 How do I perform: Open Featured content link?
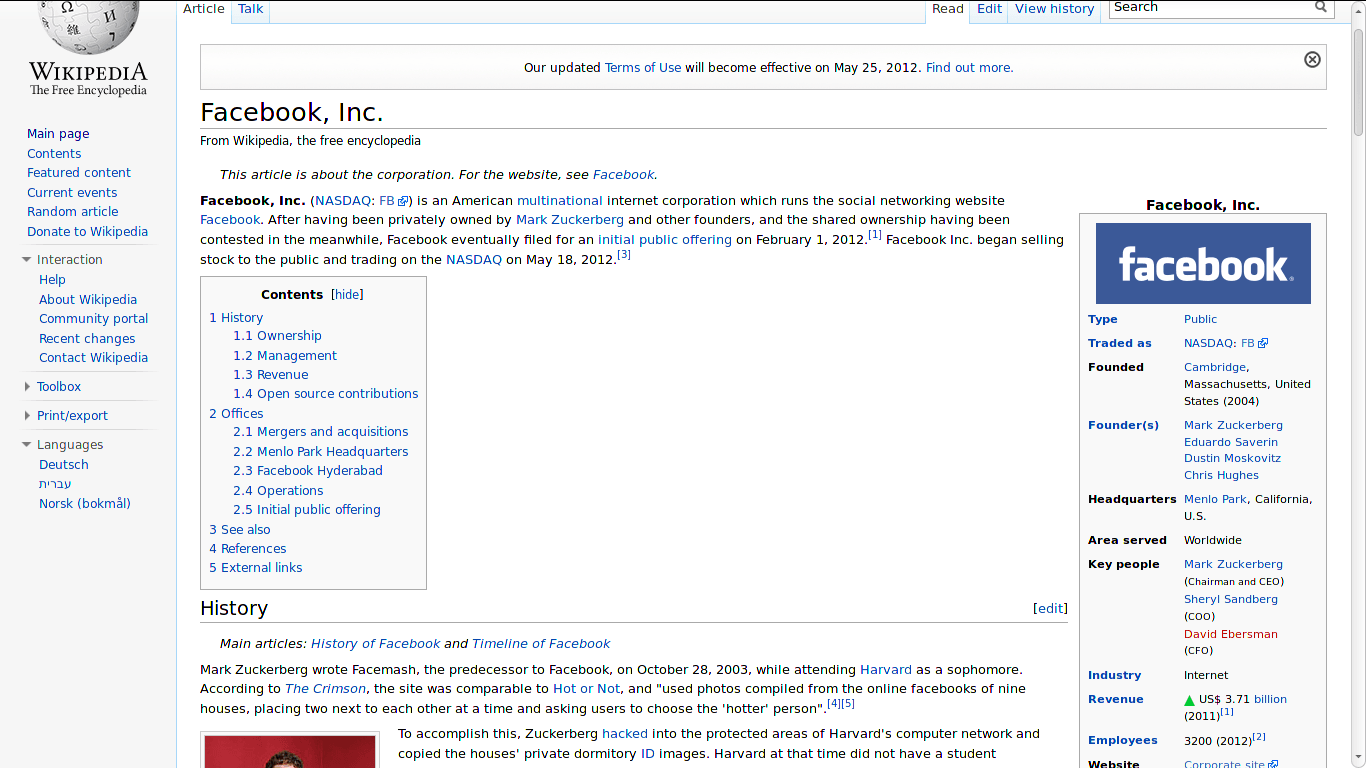pos(79,173)
